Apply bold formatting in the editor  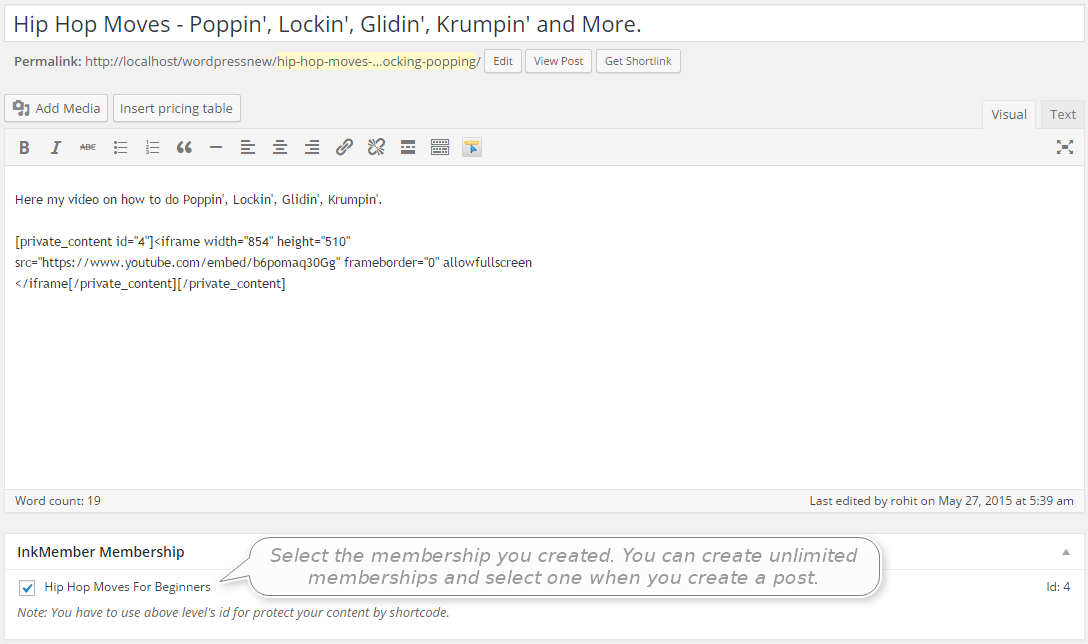coord(24,147)
